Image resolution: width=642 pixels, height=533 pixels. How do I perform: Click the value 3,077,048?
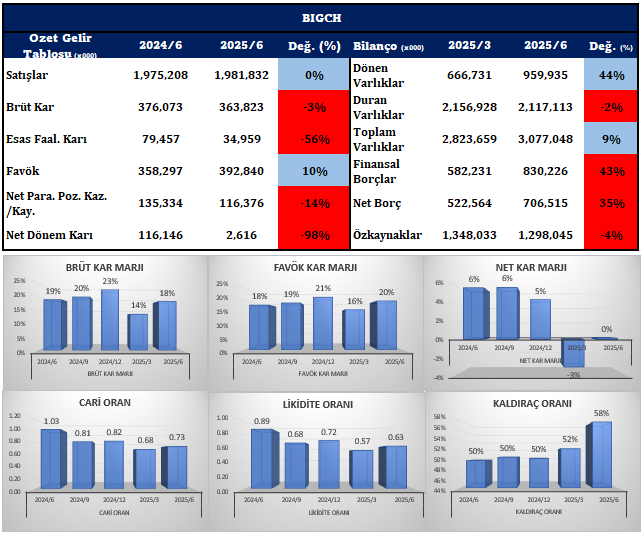[x=545, y=139]
